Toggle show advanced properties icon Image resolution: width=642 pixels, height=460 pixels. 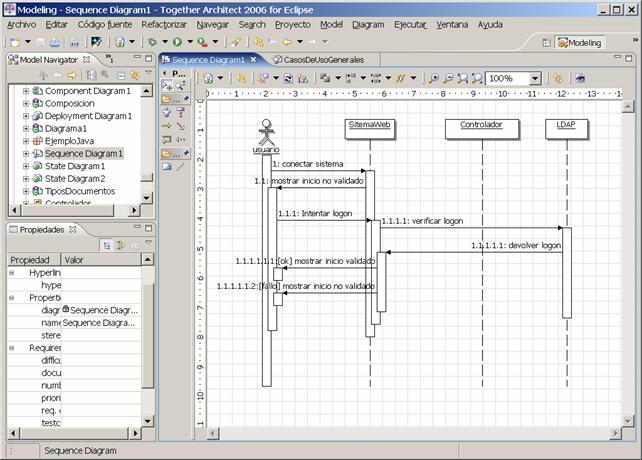[x=119, y=245]
